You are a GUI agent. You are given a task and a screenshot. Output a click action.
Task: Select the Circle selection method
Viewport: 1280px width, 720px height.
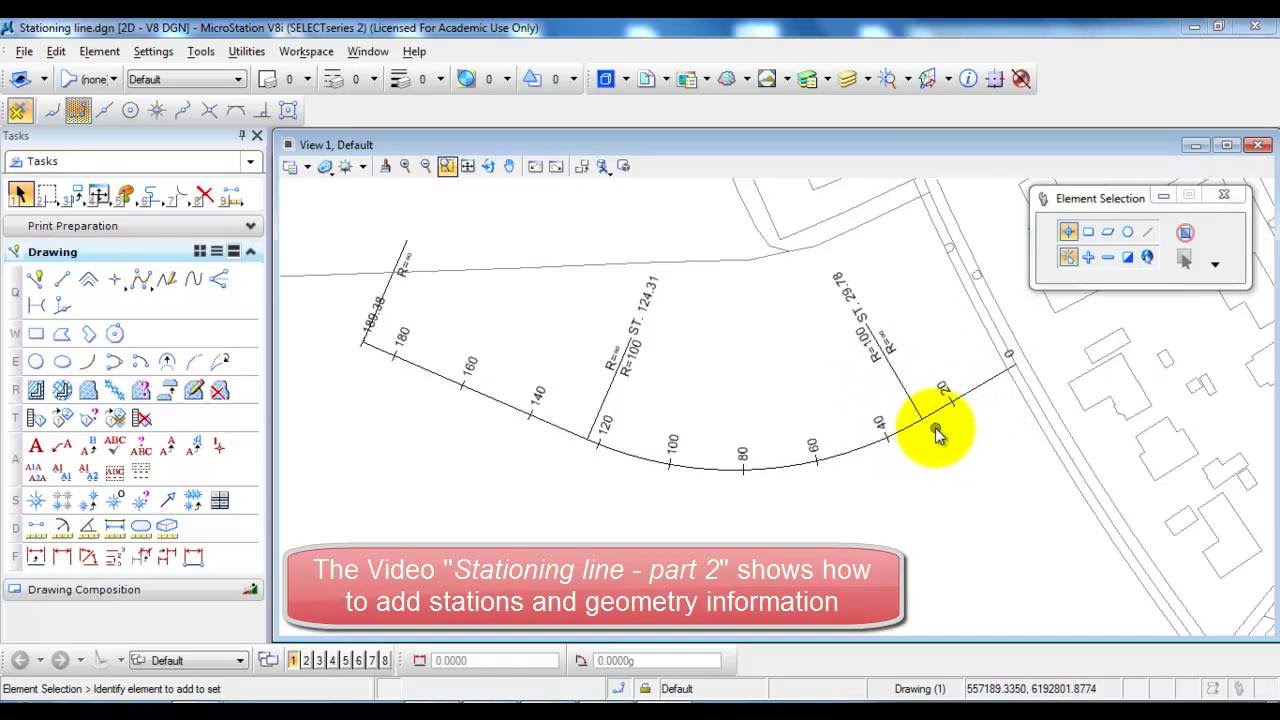pyautogui.click(x=1127, y=232)
